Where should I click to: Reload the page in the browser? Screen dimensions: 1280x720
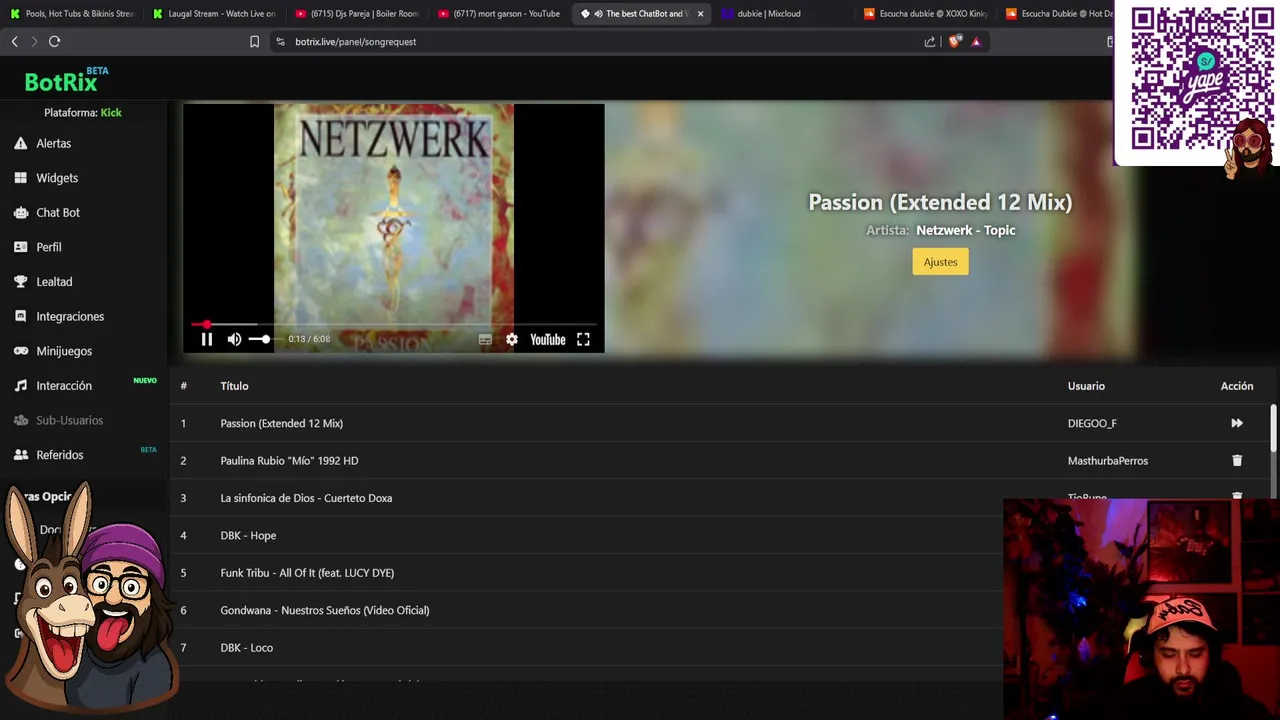(54, 41)
